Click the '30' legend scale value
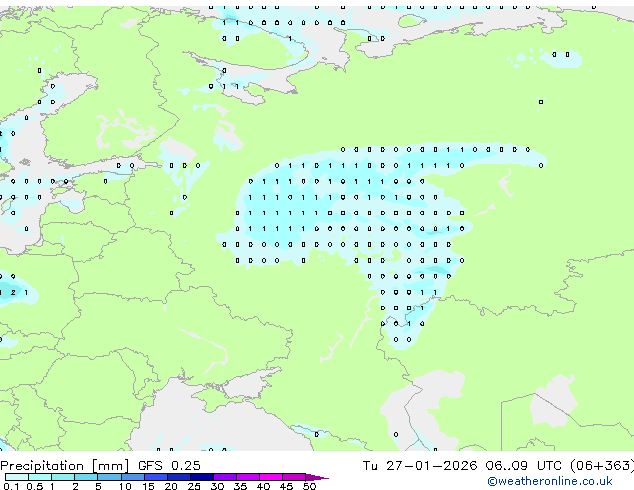Viewport: 634px width, 490px height. click(217, 486)
